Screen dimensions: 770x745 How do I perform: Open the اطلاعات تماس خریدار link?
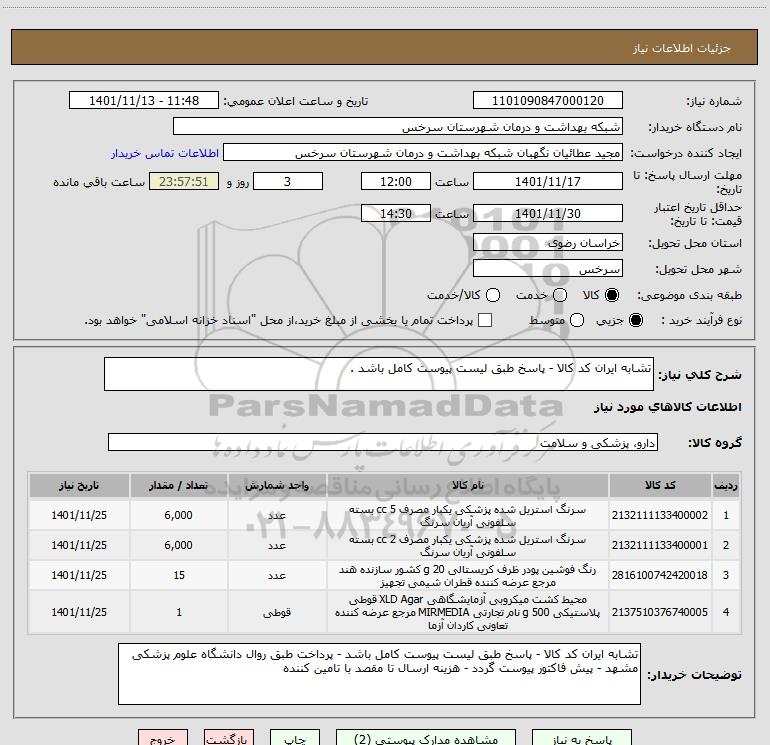[165, 153]
